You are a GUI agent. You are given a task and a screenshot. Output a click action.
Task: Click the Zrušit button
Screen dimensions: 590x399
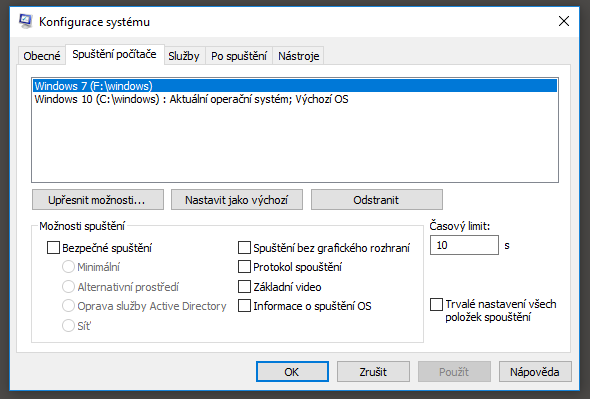(x=373, y=372)
